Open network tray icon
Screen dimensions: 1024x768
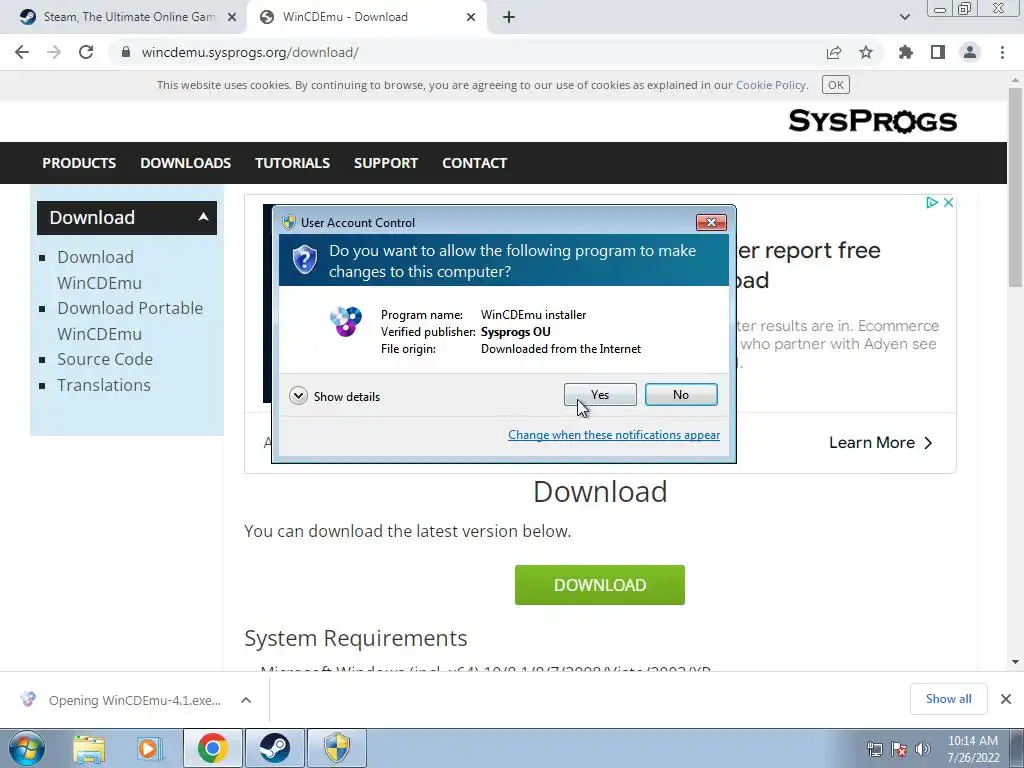874,749
